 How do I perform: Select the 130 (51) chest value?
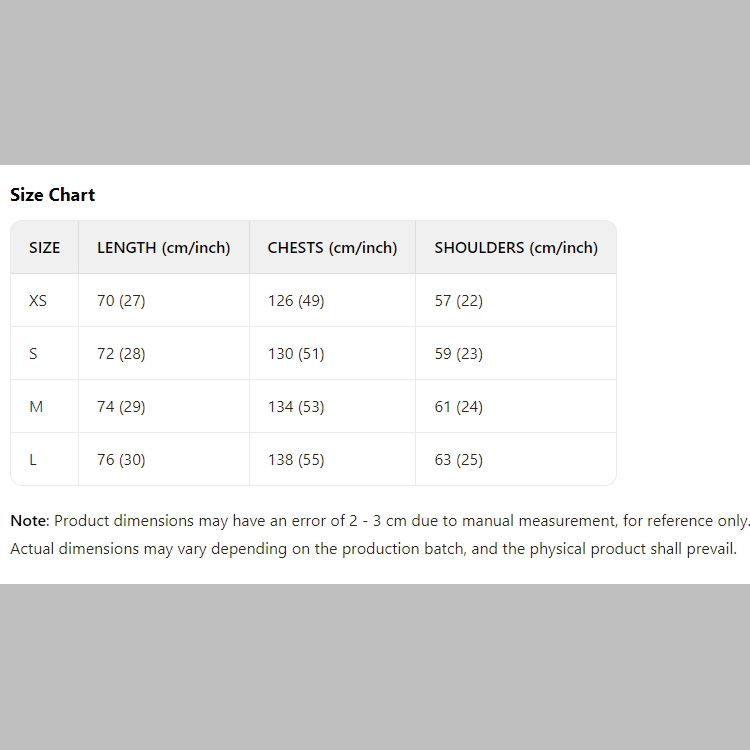[x=296, y=354]
